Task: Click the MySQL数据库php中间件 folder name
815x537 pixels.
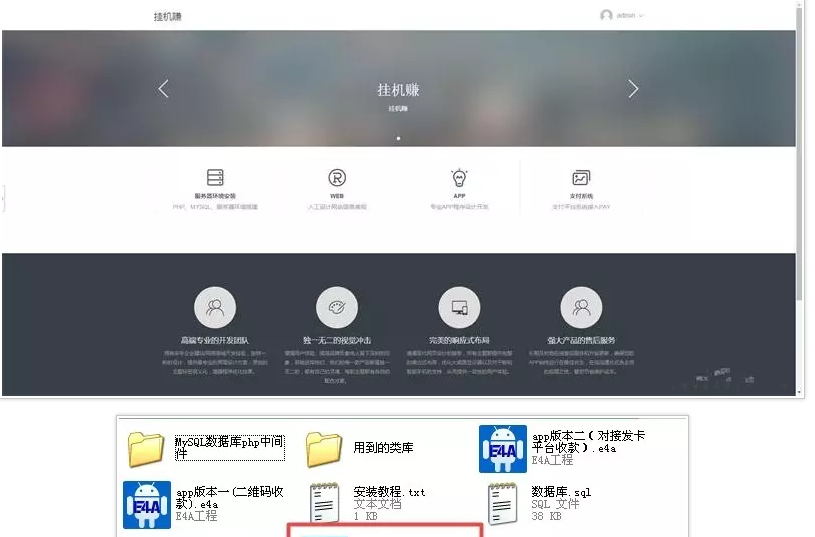Action: click(229, 448)
